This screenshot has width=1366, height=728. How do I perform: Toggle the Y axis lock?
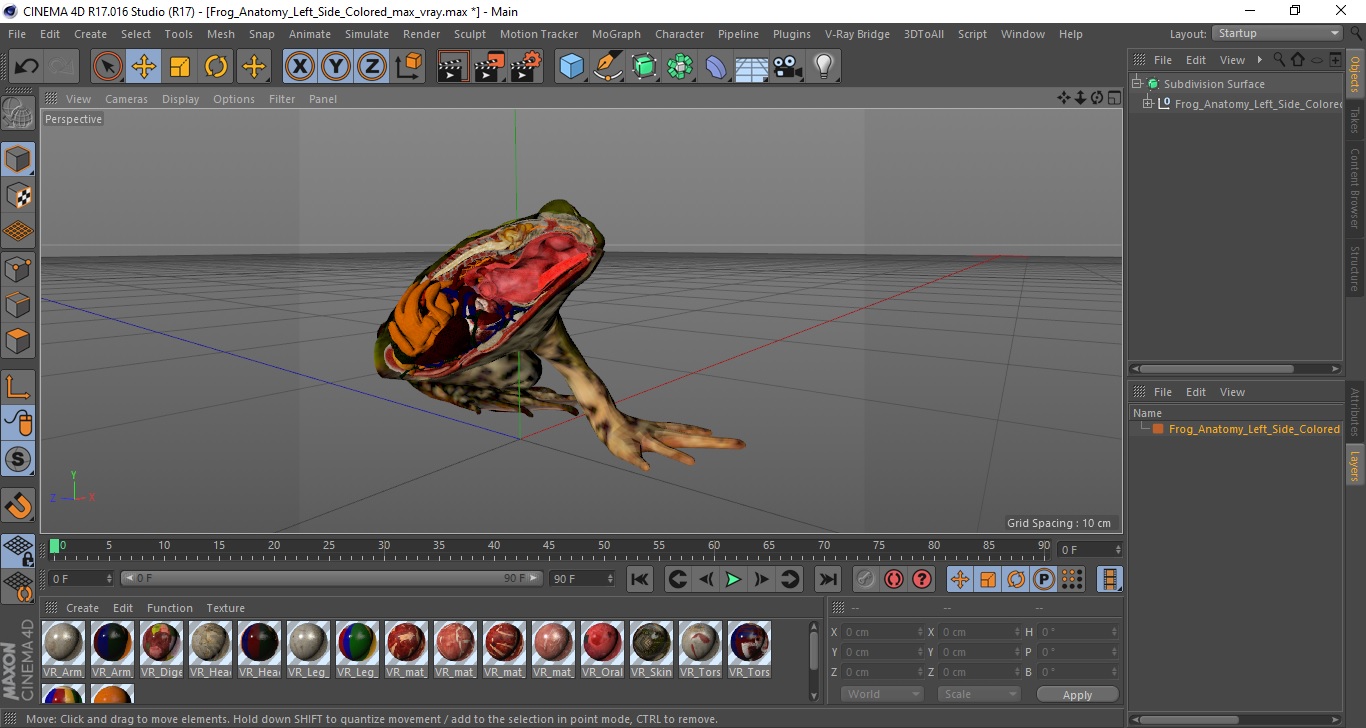[x=336, y=67]
